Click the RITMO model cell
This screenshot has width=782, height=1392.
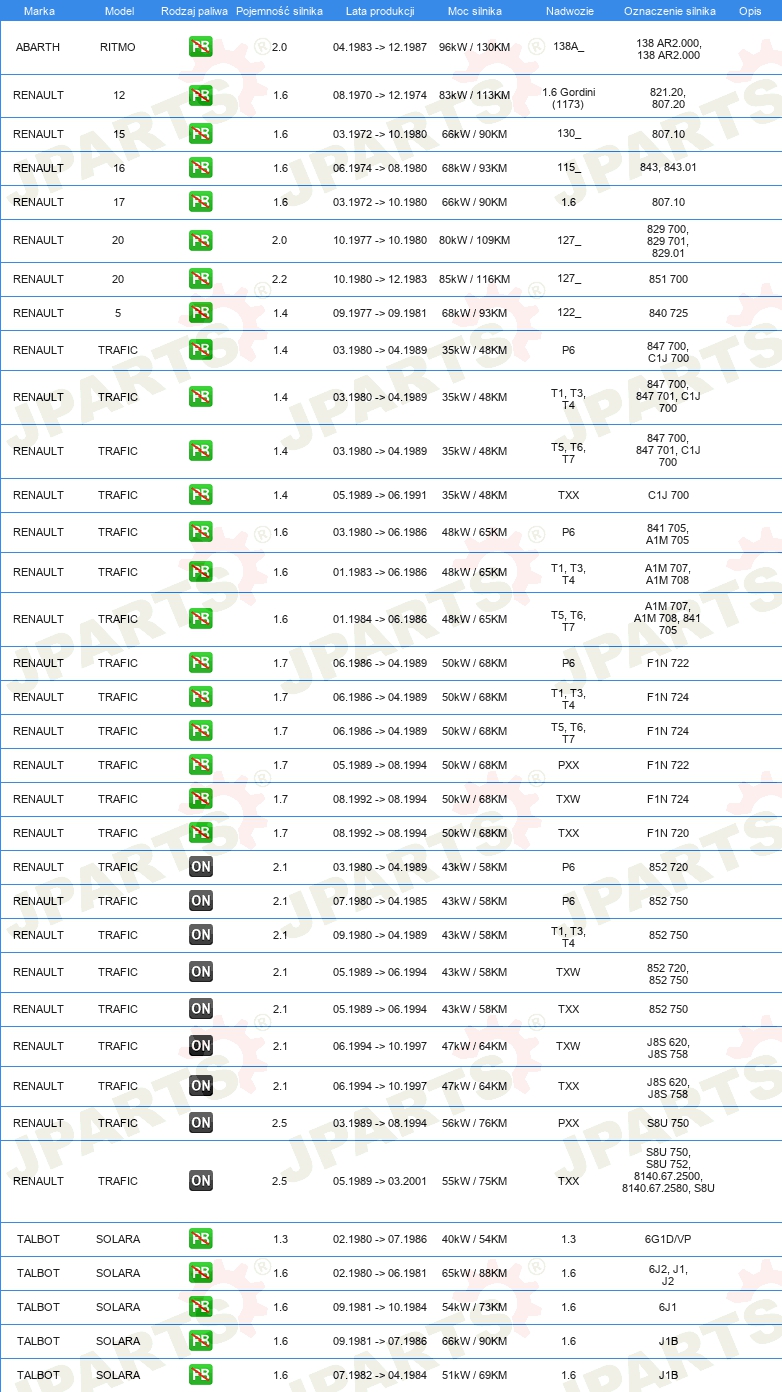118,47
